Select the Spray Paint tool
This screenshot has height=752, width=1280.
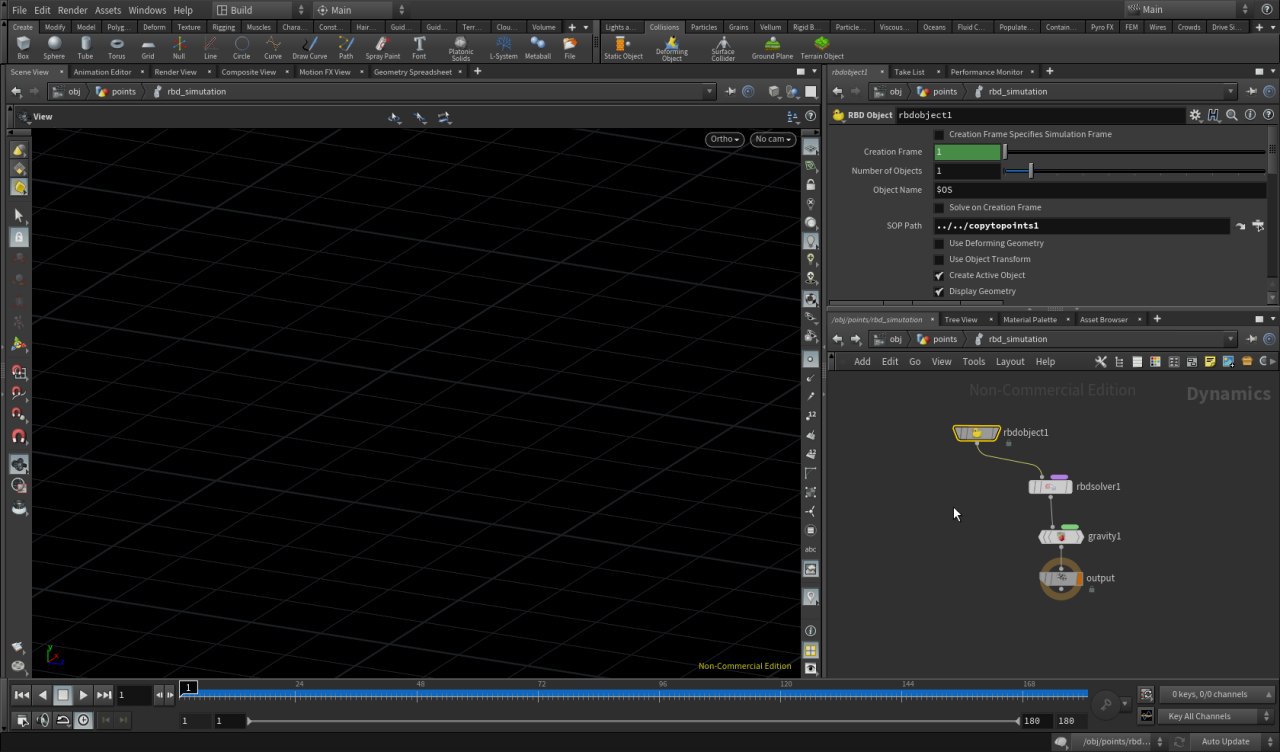383,47
